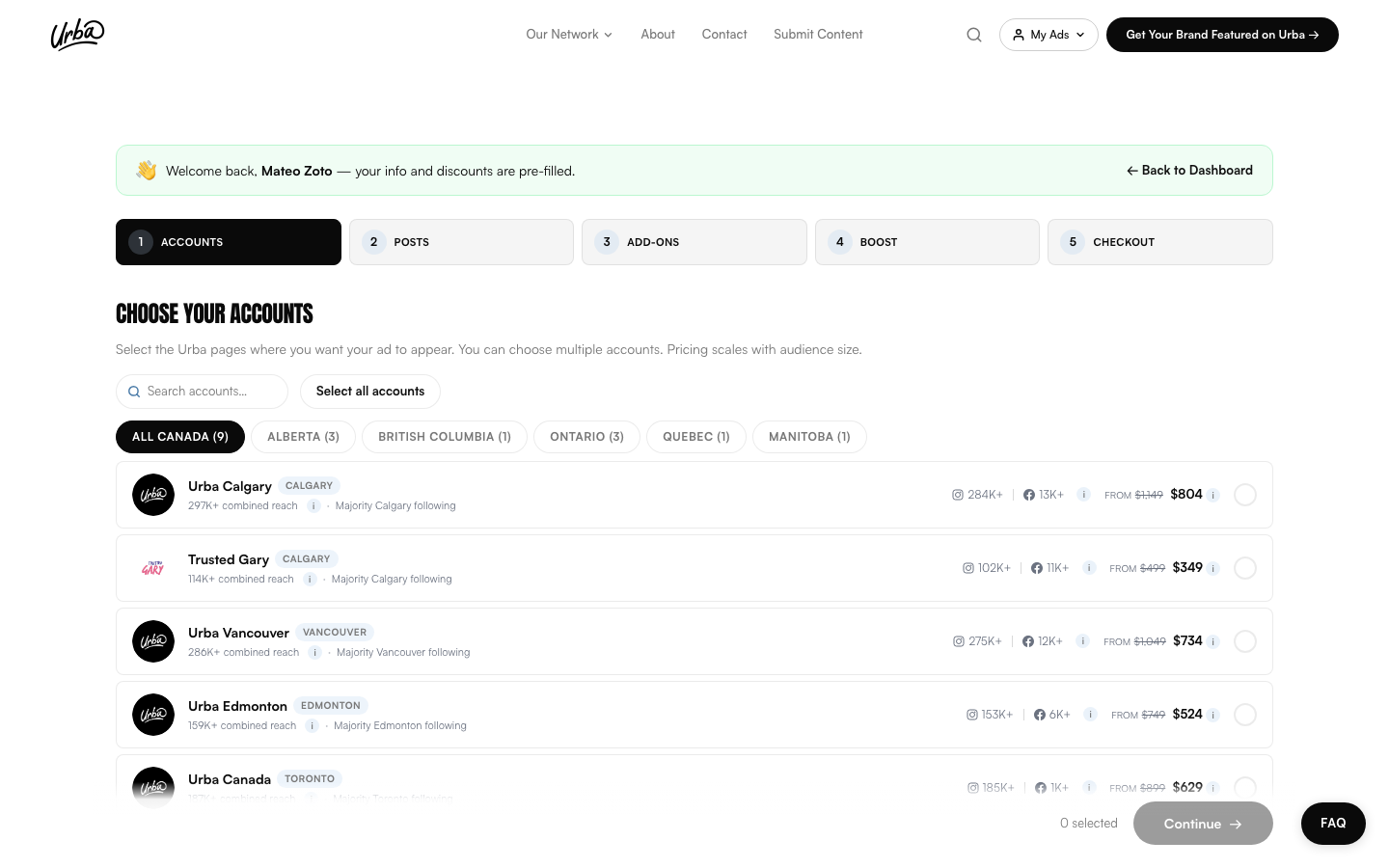Show price info next to $524

1213,715
